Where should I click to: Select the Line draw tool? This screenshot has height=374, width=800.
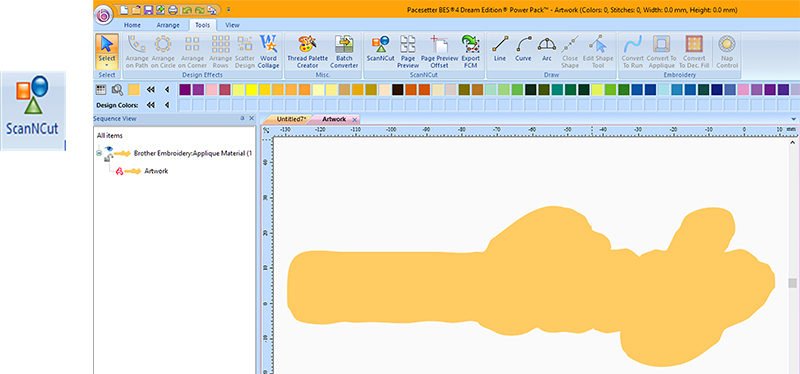point(500,49)
